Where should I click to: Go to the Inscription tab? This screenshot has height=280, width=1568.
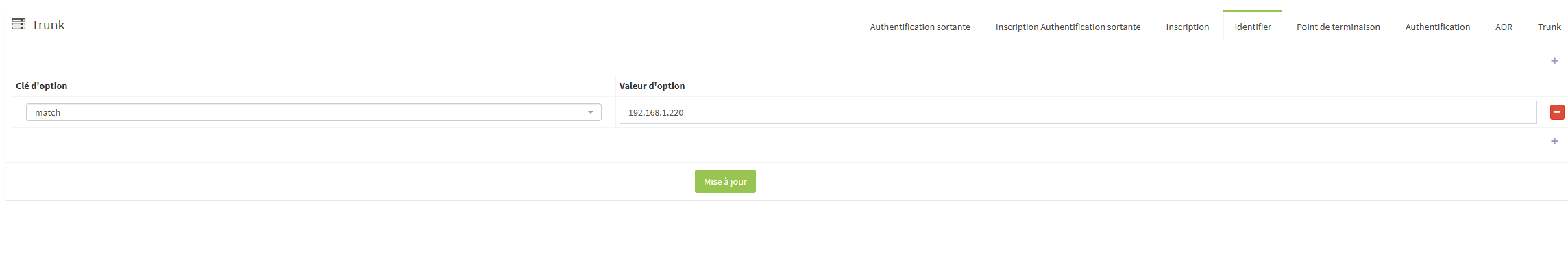(1187, 27)
